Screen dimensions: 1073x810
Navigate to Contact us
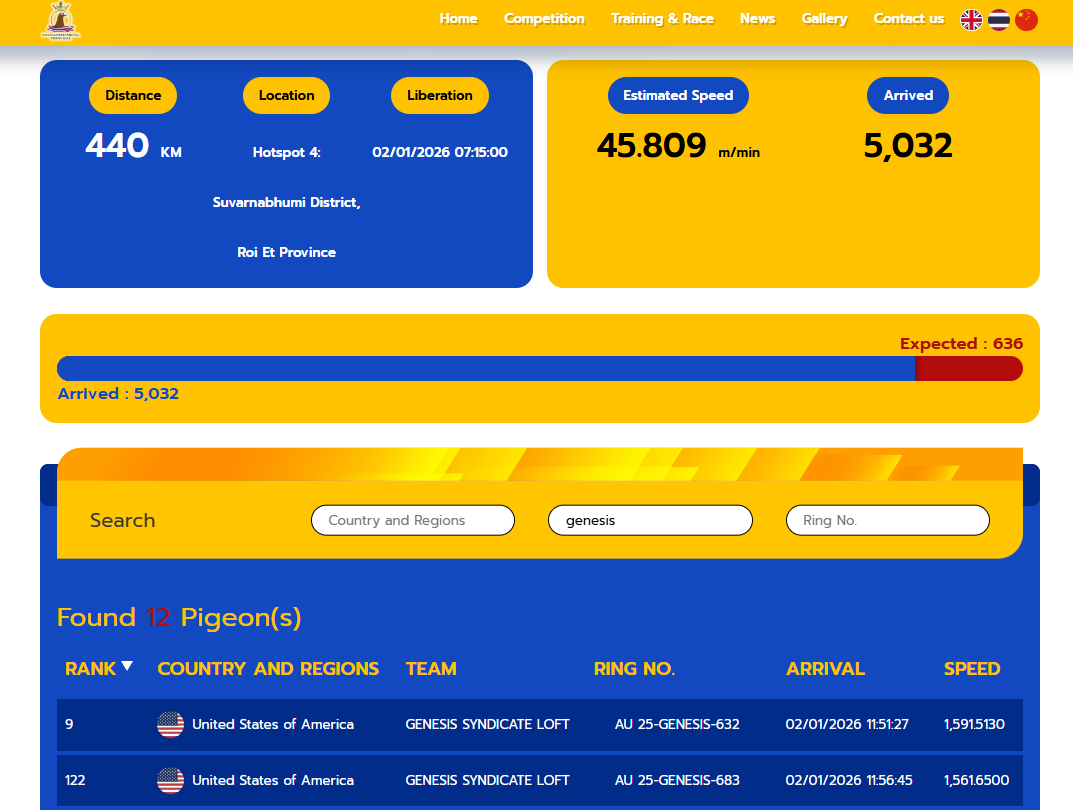pos(908,19)
